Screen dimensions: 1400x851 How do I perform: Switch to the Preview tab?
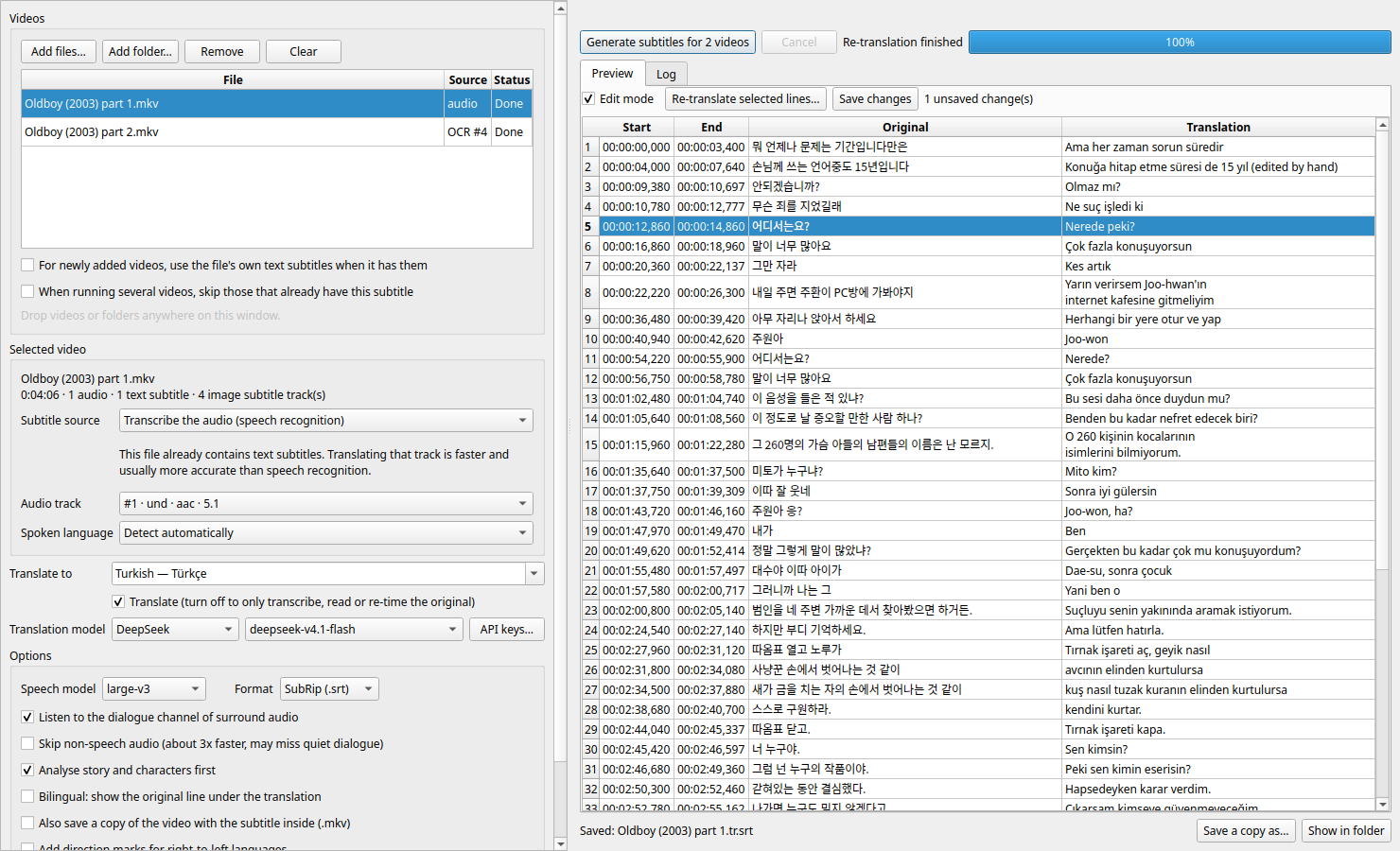[612, 74]
